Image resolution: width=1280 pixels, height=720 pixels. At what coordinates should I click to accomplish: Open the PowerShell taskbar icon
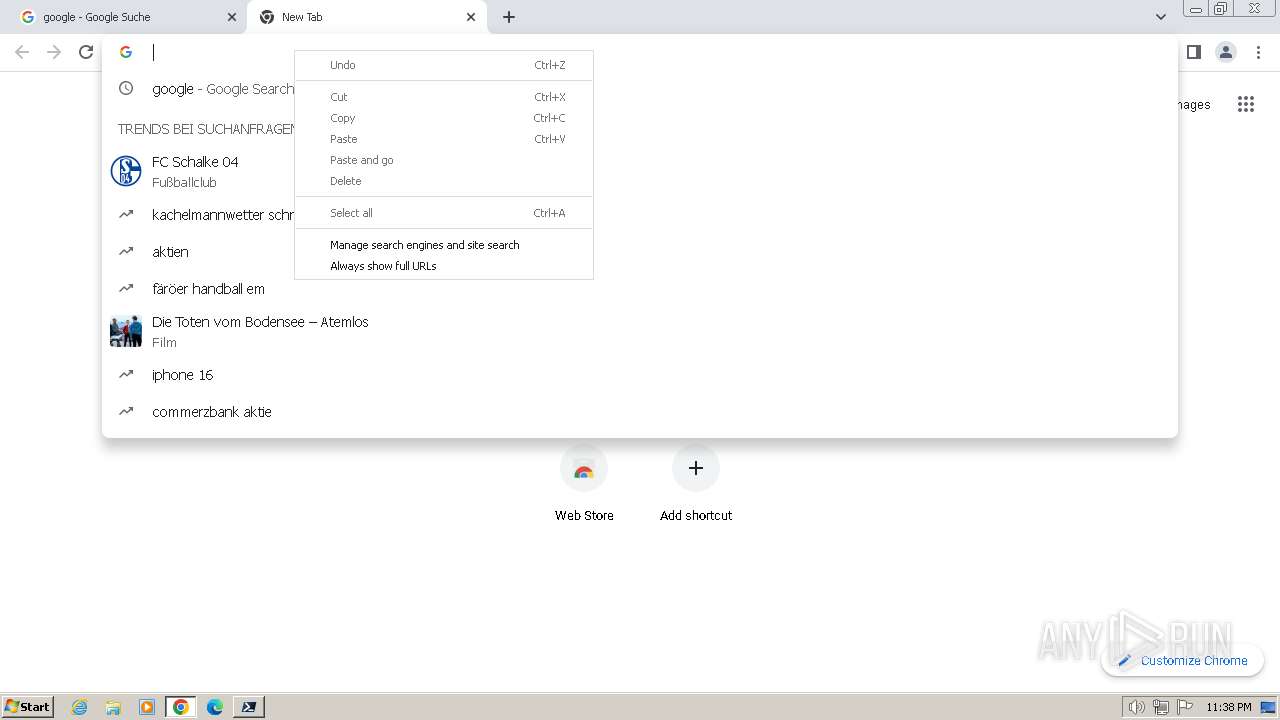249,707
